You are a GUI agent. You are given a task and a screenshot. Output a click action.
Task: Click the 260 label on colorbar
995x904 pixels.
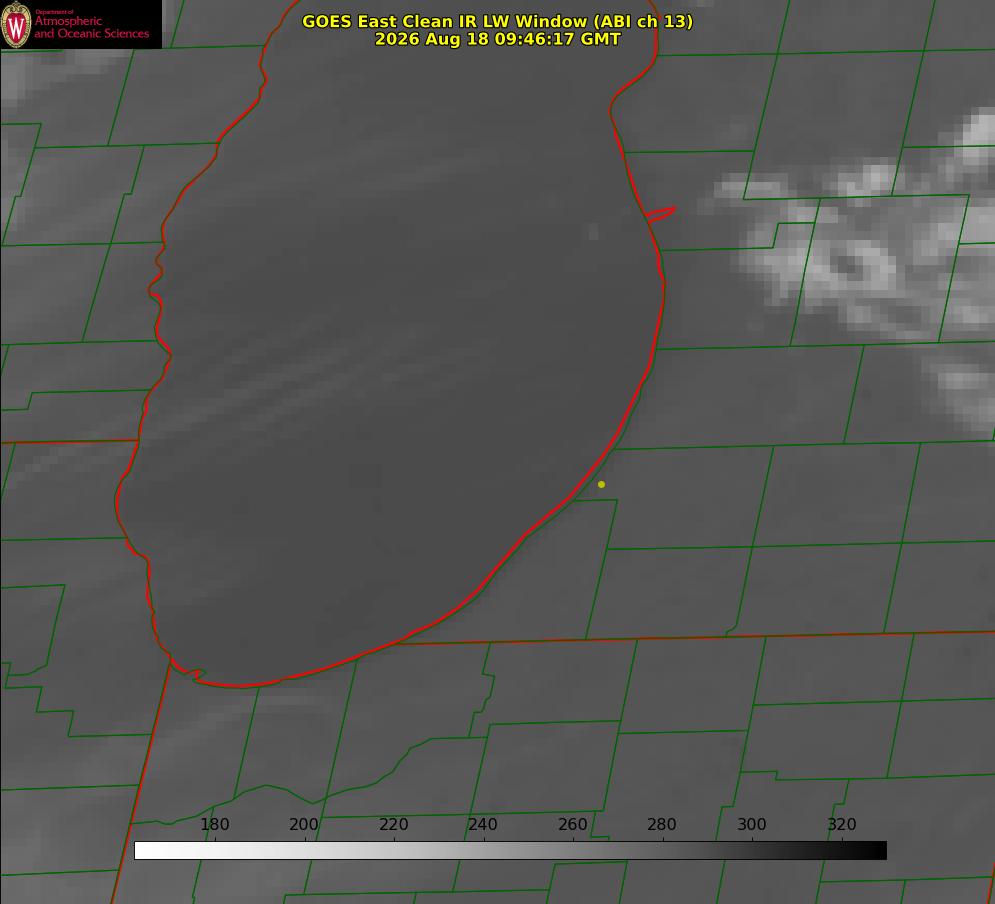[x=572, y=824]
